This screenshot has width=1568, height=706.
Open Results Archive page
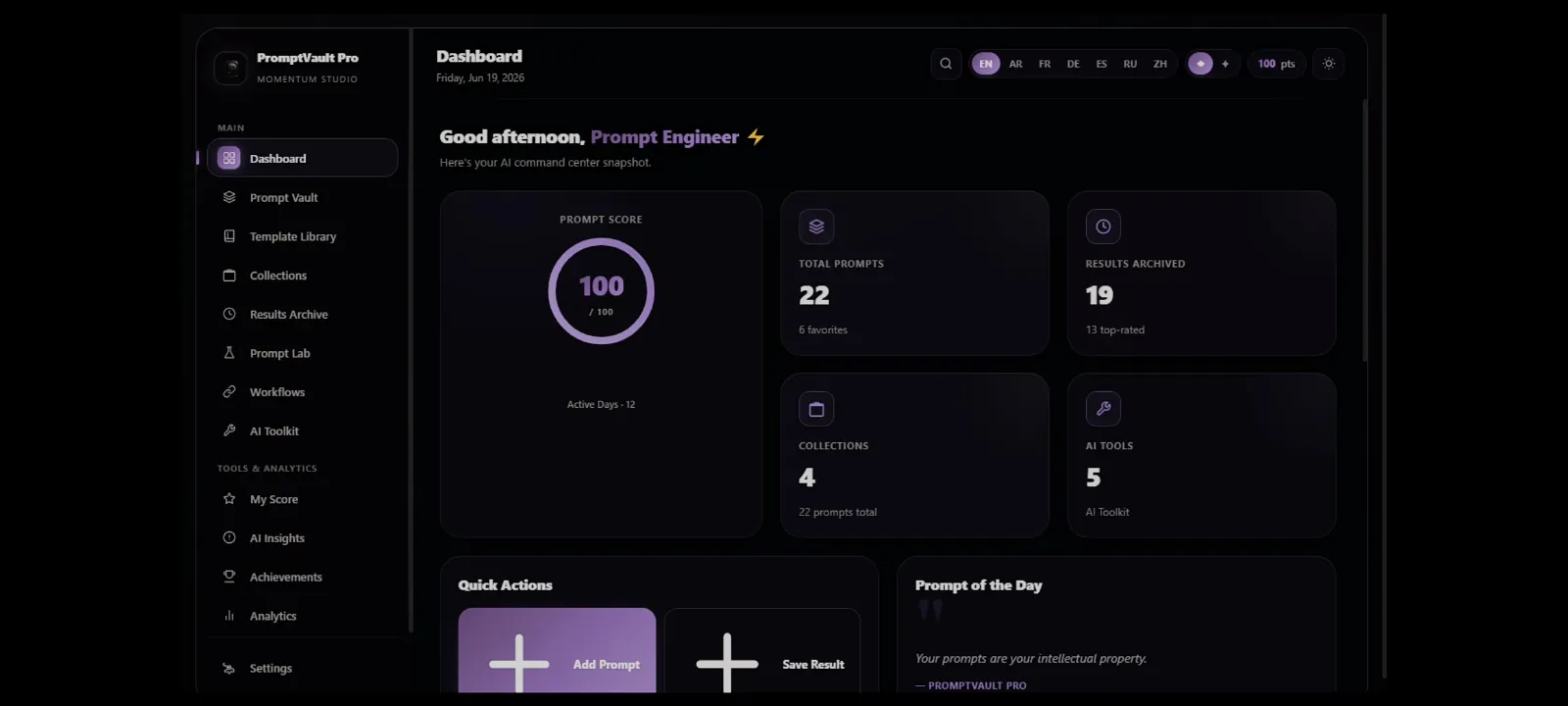tap(302, 314)
